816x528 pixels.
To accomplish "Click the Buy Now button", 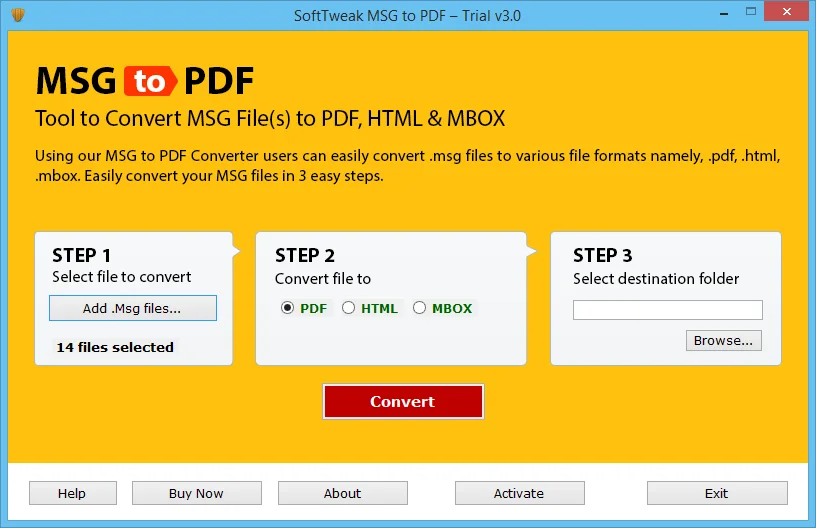I will (x=196, y=493).
